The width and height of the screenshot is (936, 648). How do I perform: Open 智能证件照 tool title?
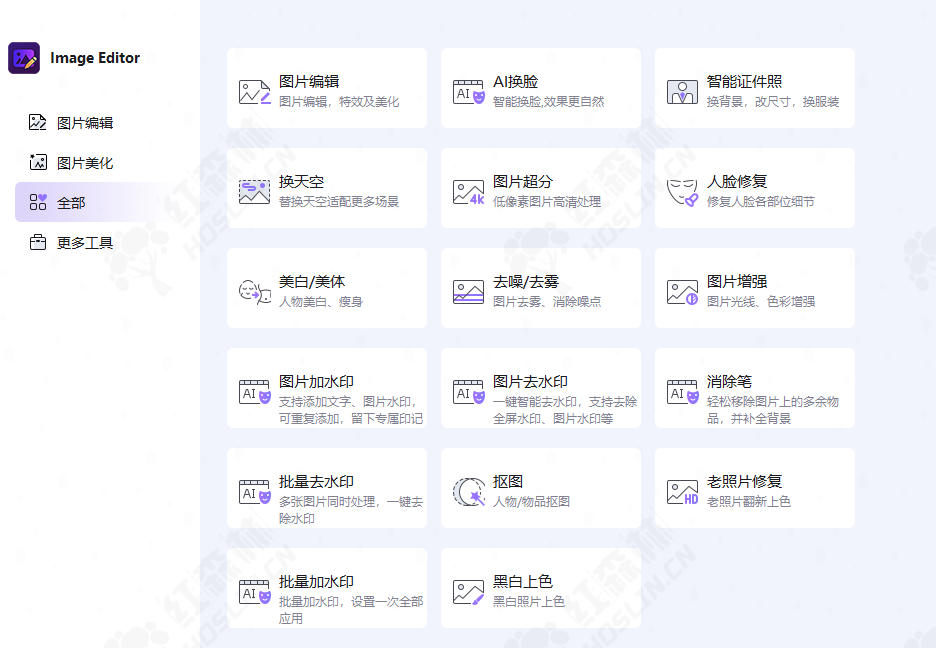coord(744,81)
